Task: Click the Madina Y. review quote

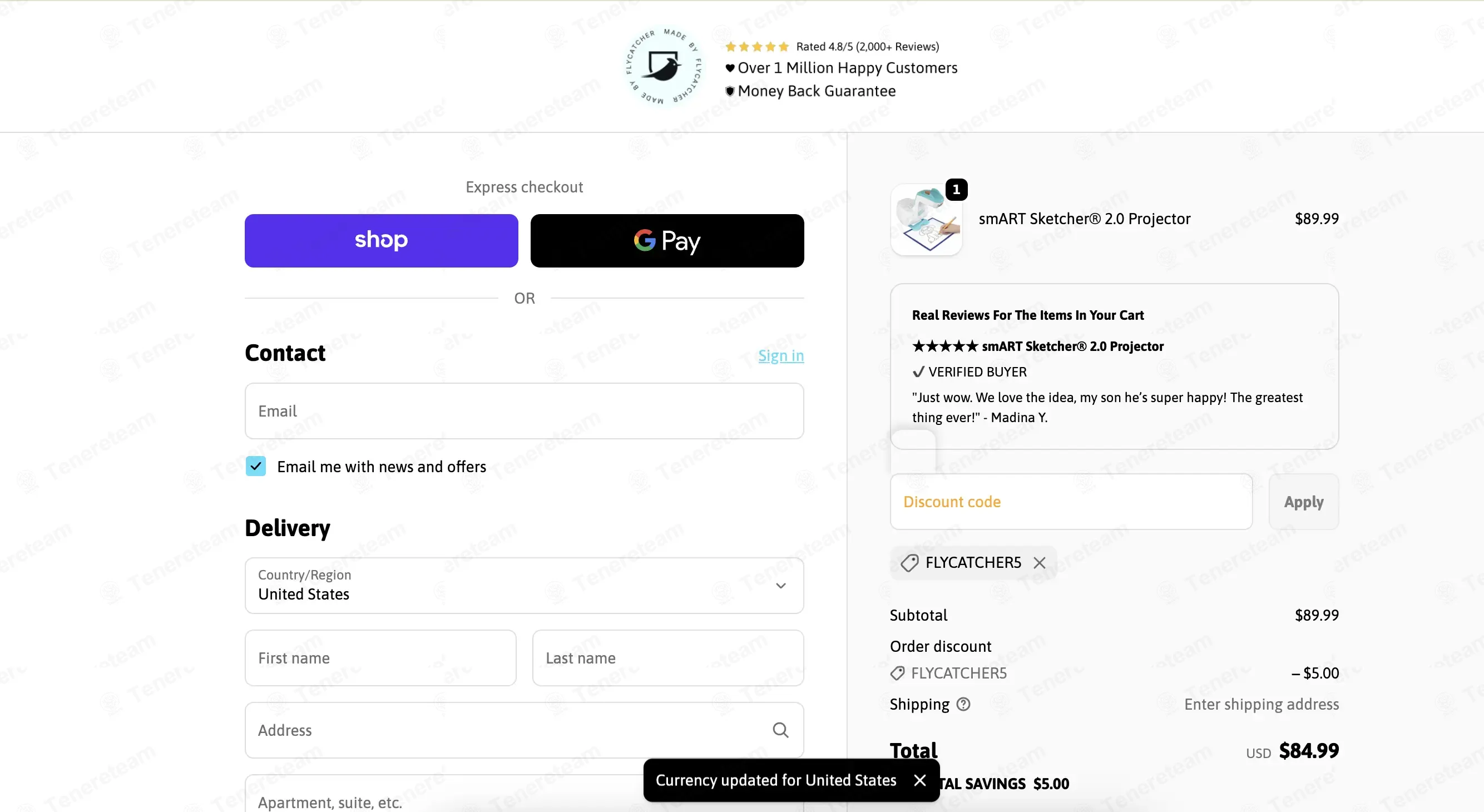Action: (x=1107, y=407)
